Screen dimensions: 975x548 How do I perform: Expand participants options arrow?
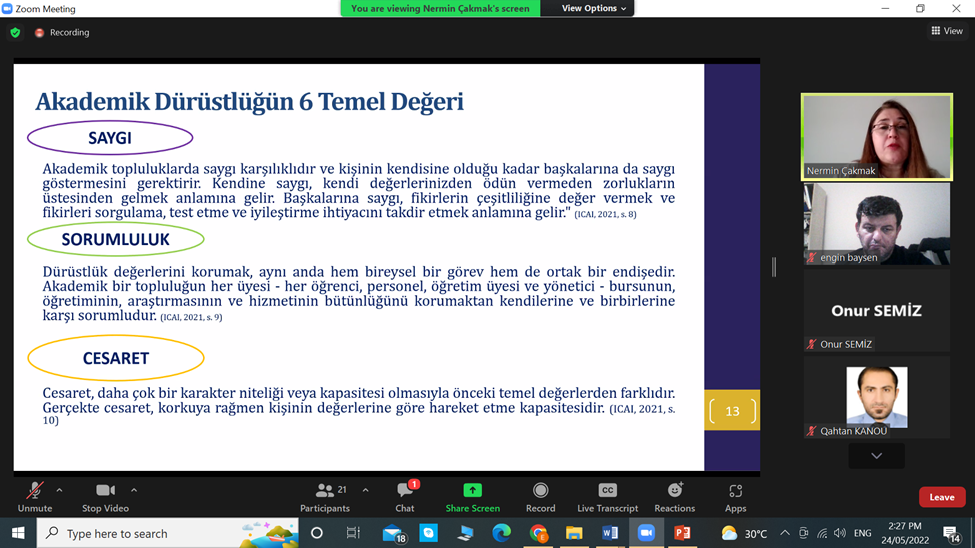[x=365, y=490]
